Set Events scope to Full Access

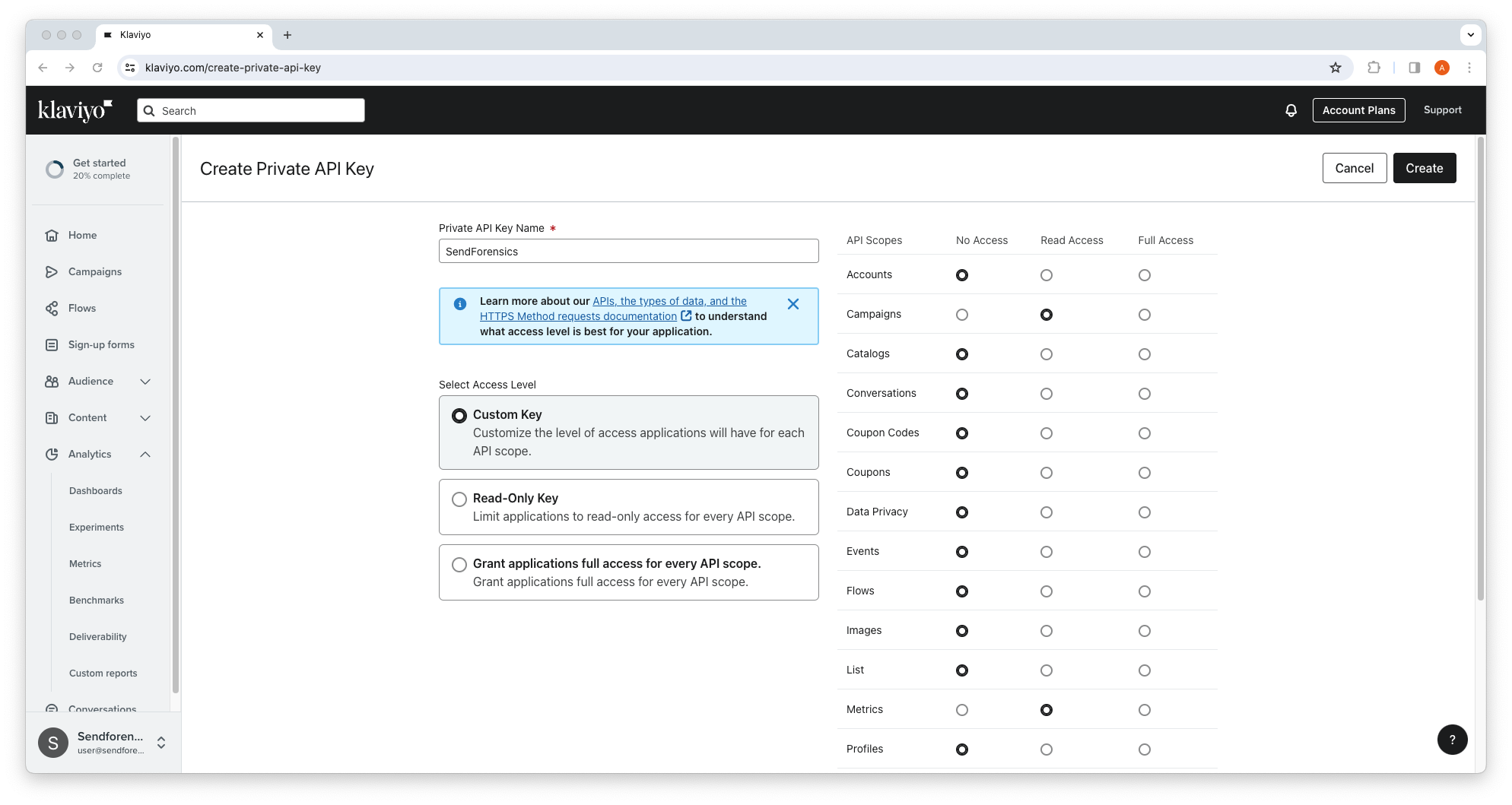1145,552
